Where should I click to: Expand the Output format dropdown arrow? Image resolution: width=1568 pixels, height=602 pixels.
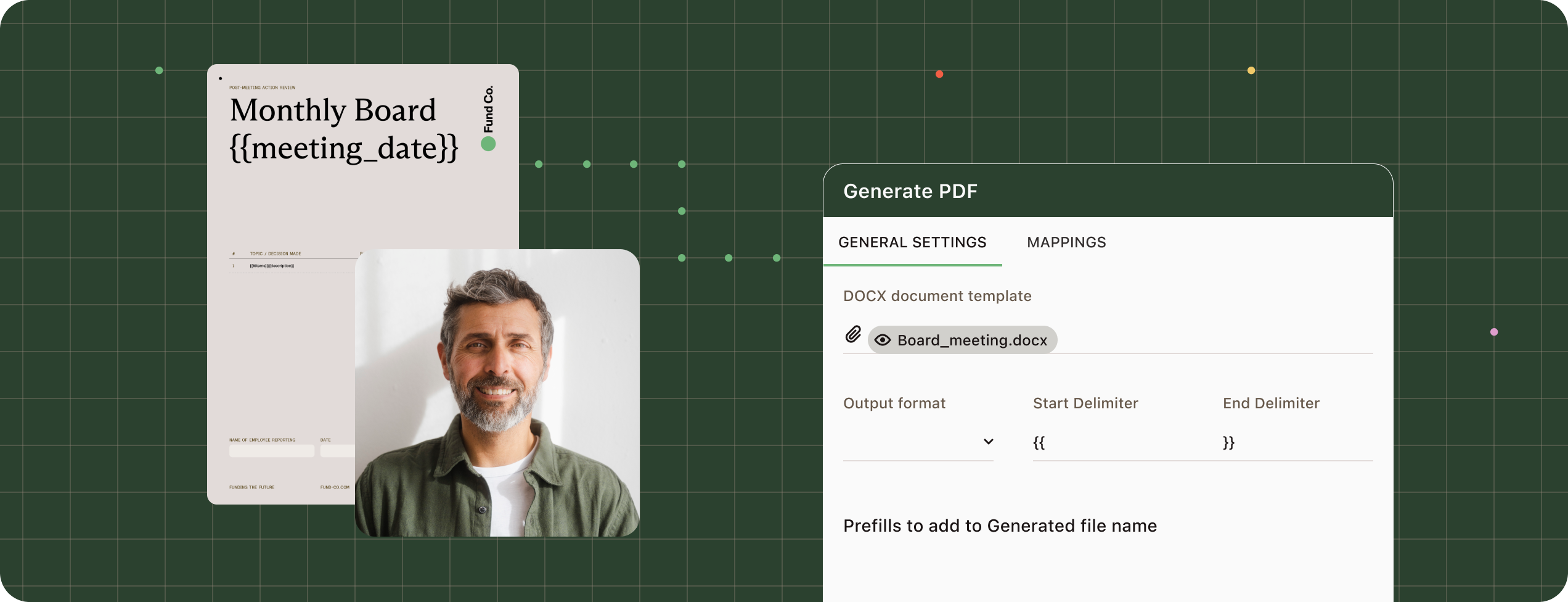pyautogui.click(x=988, y=442)
